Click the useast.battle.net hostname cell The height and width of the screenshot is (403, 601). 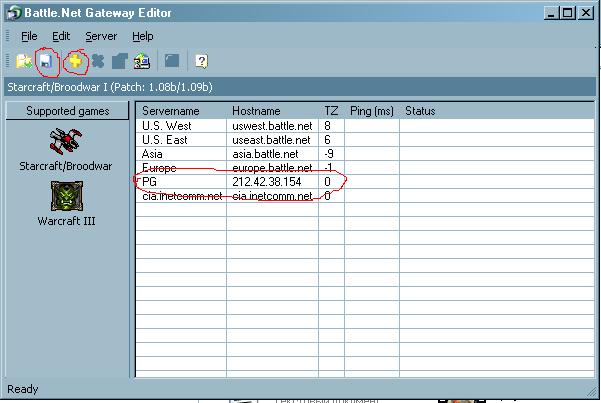tap(273, 140)
